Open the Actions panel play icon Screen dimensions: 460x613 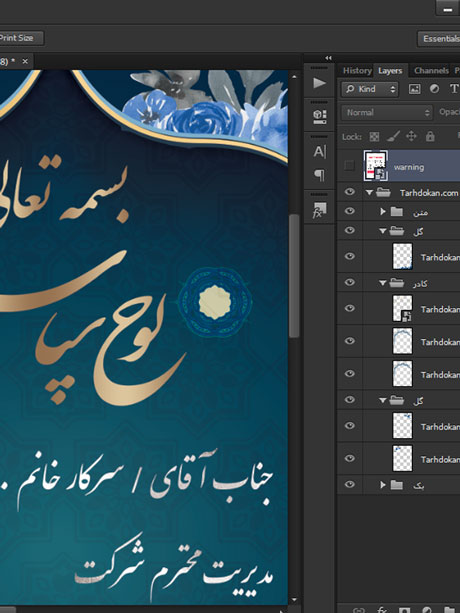(x=319, y=83)
